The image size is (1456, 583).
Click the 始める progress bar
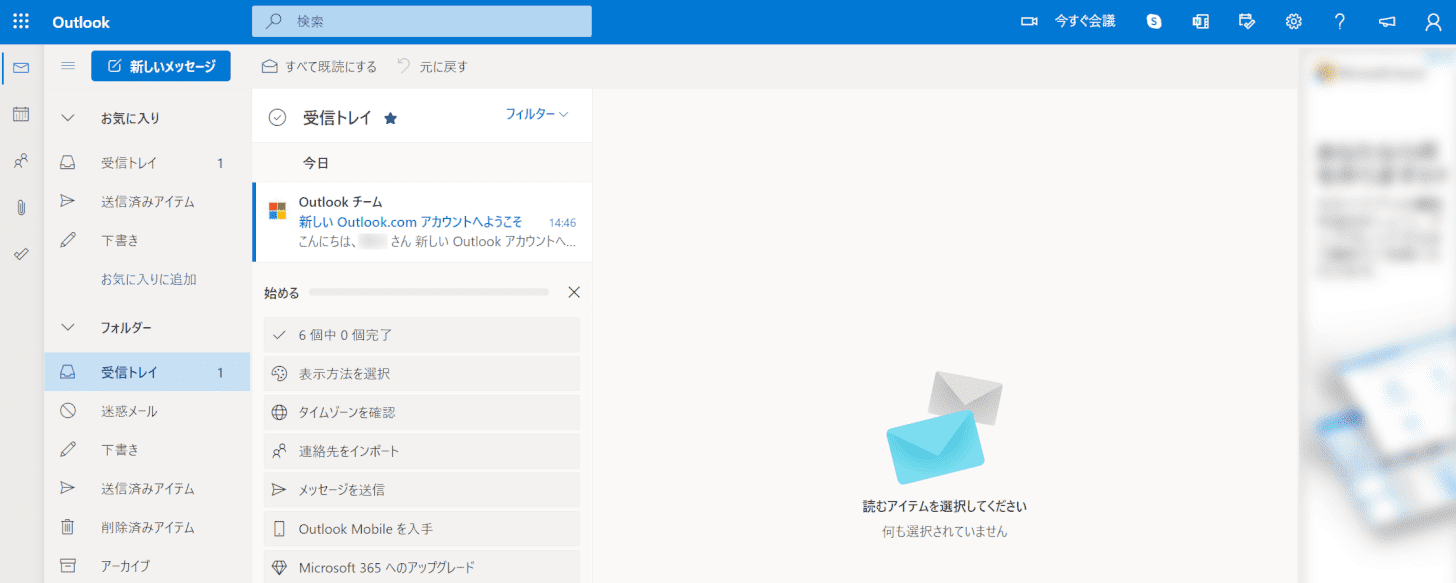pos(429,292)
